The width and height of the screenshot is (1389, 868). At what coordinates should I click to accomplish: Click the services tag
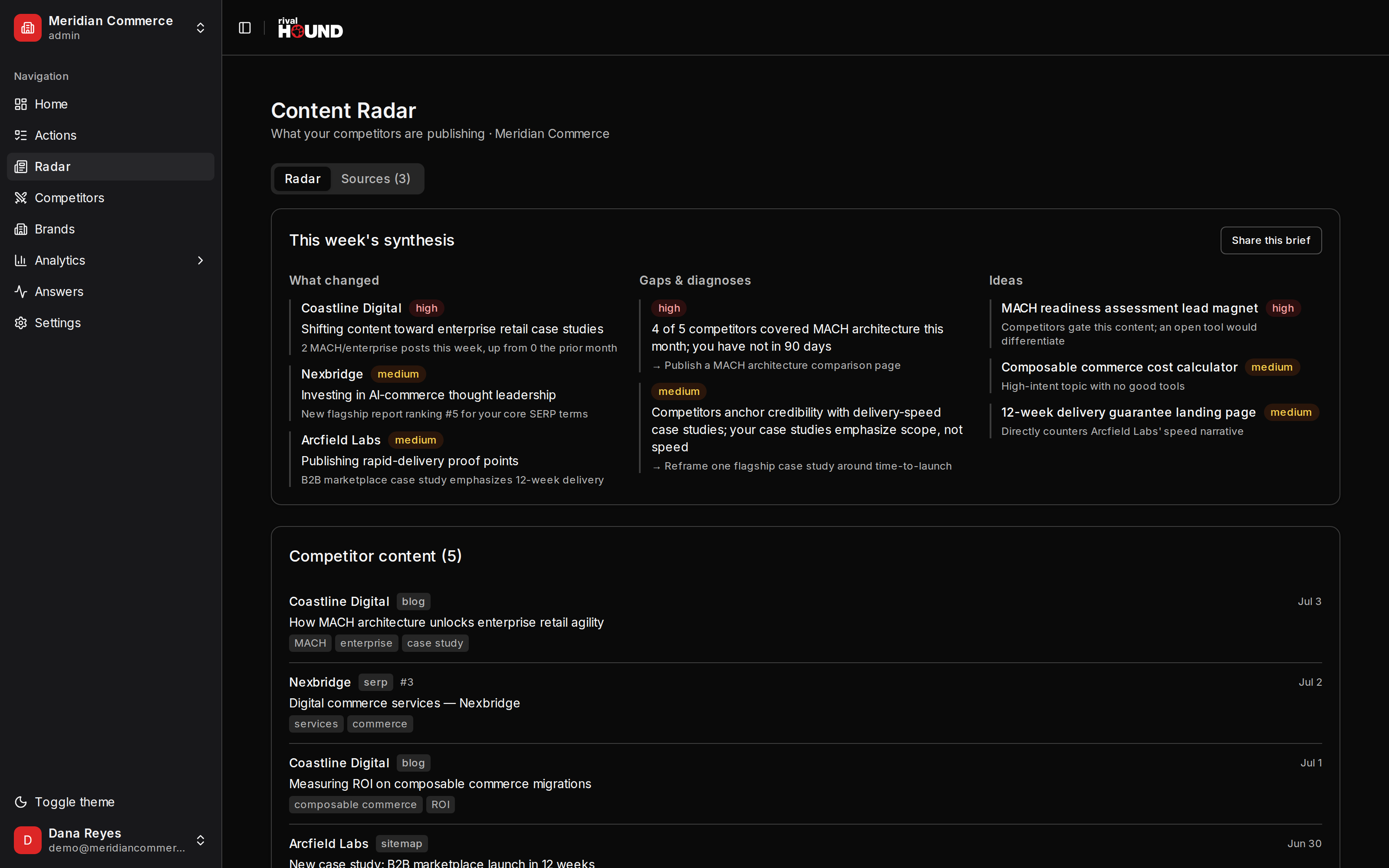(316, 724)
